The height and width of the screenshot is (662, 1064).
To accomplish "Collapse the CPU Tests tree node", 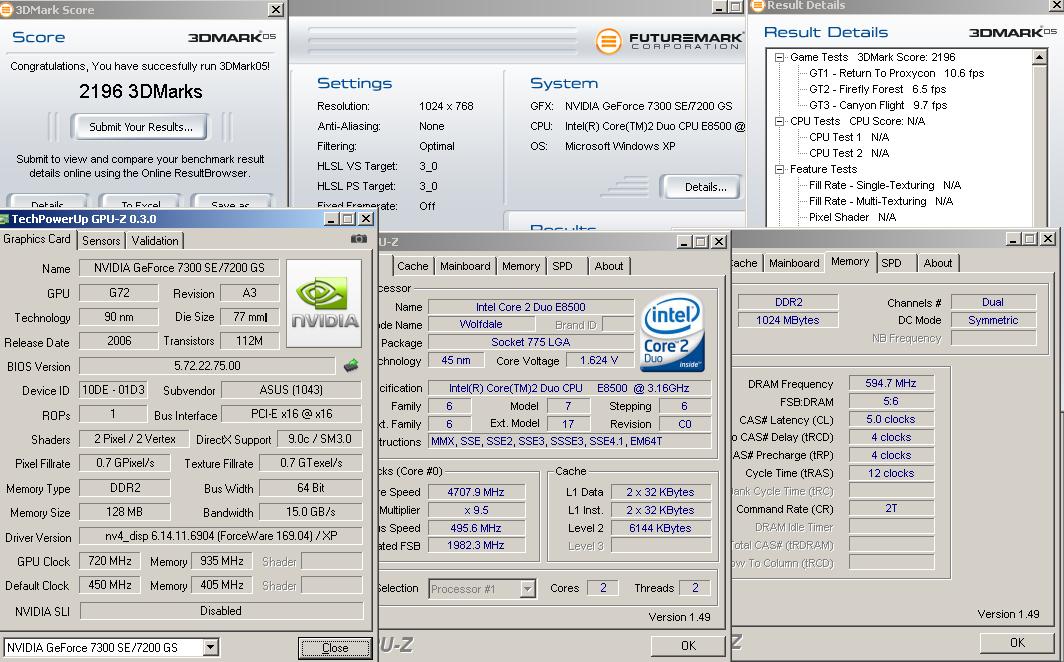I will 780,121.
